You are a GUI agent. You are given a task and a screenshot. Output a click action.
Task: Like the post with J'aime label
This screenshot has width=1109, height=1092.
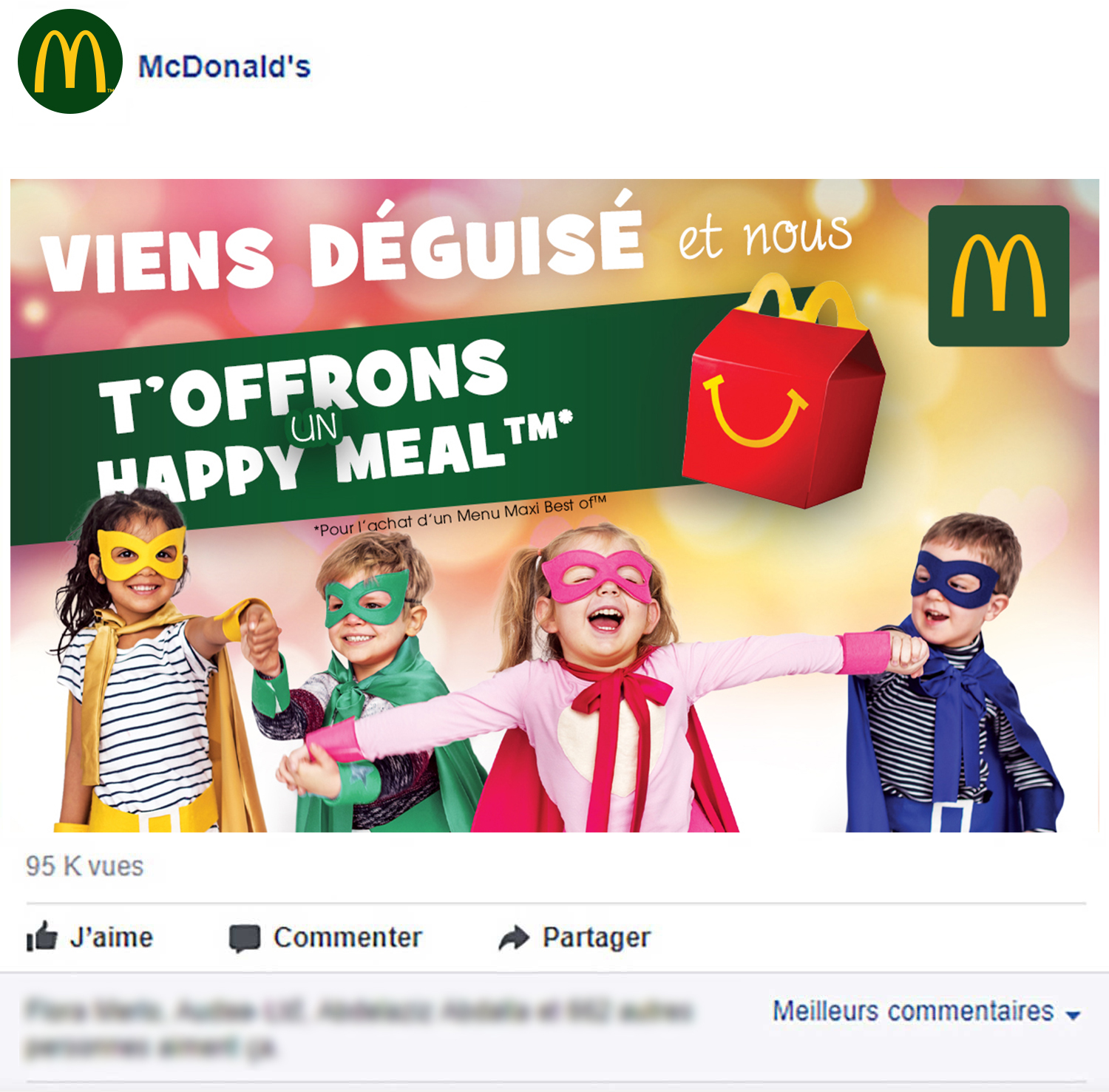point(112,937)
